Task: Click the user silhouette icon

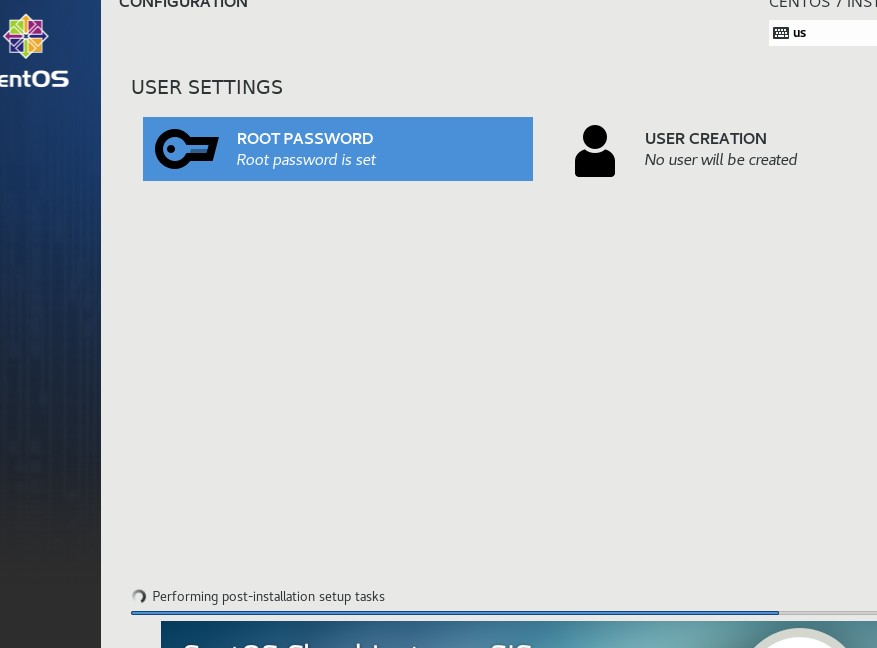Action: [x=595, y=151]
